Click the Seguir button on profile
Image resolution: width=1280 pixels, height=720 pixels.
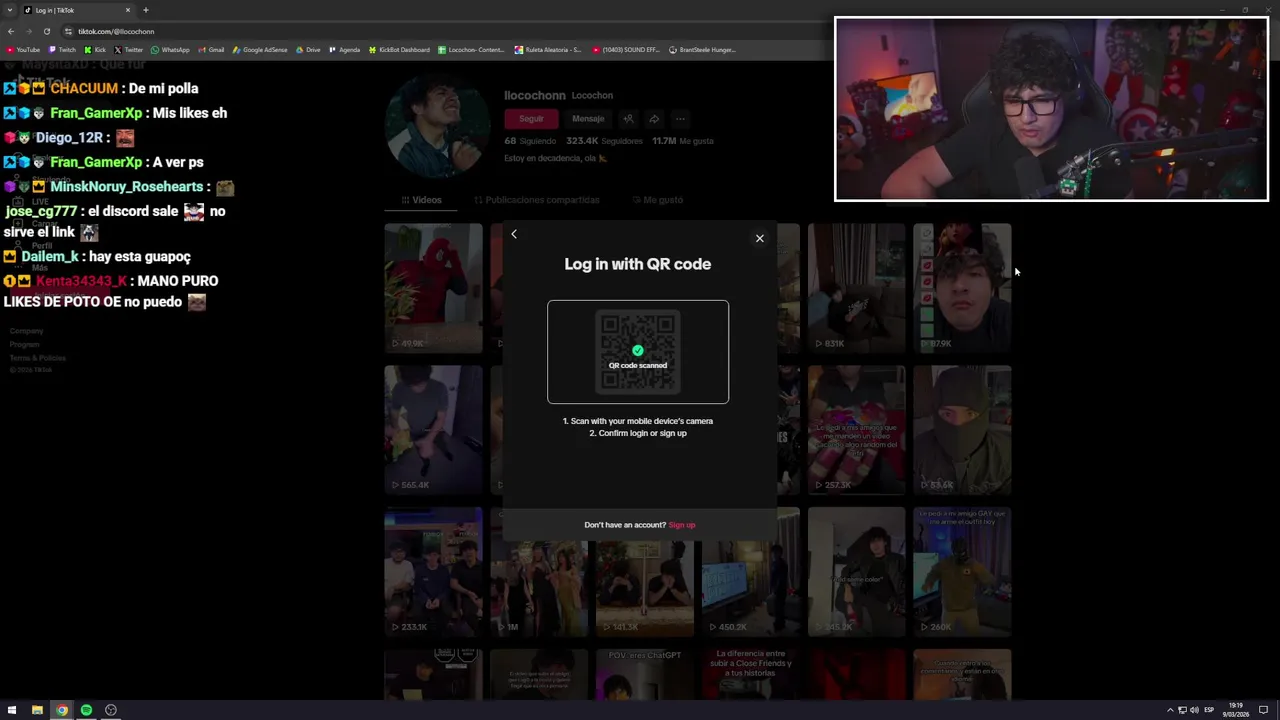tap(531, 119)
